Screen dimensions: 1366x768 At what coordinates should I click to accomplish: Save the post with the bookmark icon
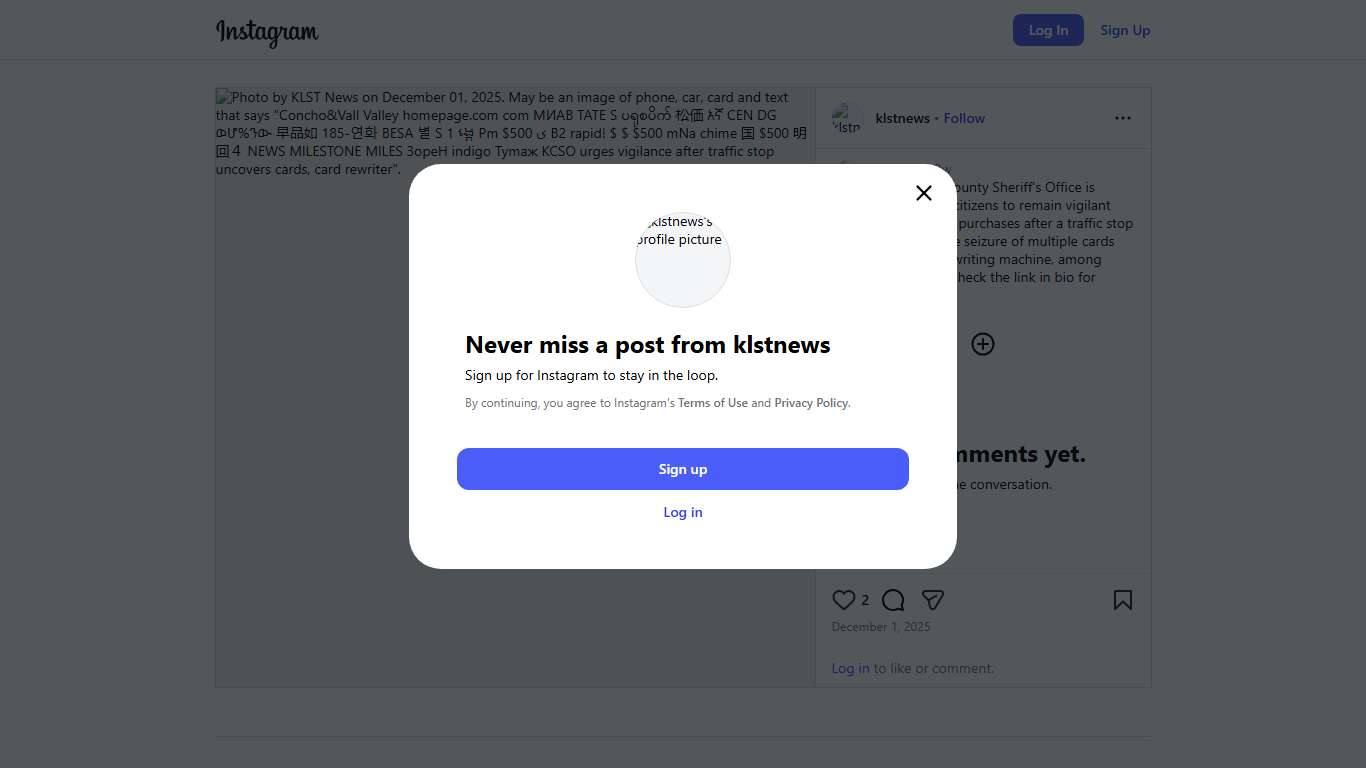point(1122,600)
